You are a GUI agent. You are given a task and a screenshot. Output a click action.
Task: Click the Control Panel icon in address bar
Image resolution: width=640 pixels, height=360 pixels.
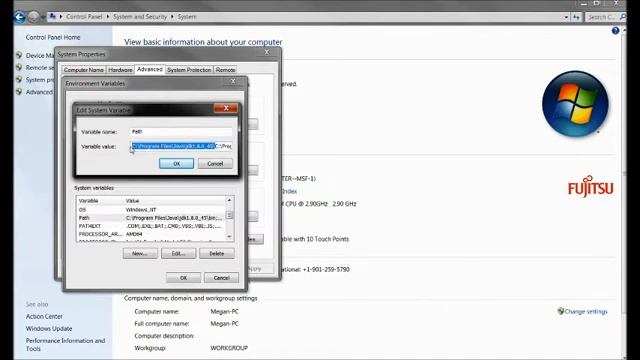pos(52,16)
